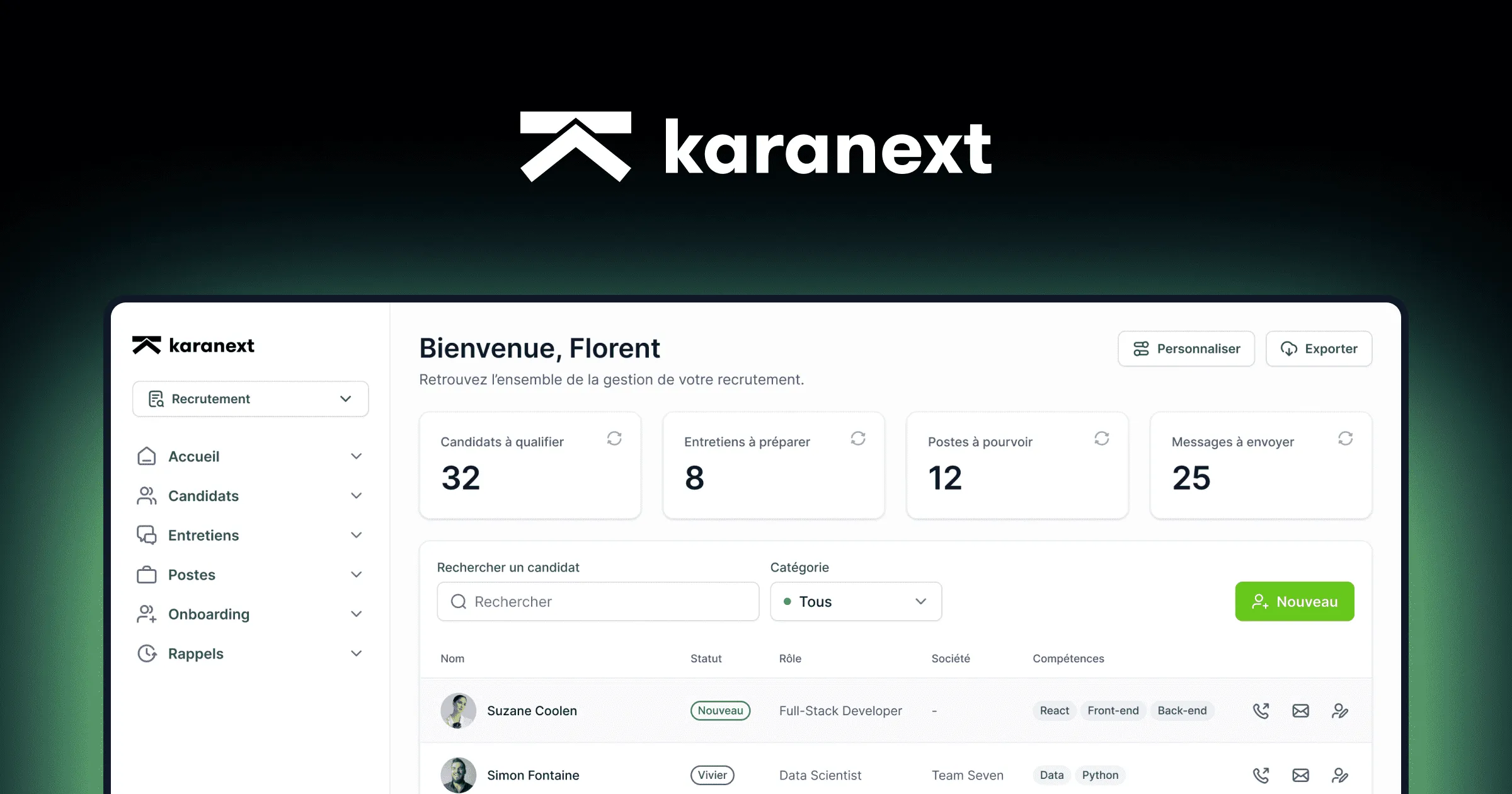The width and height of the screenshot is (1512, 794).
Task: Expand the Accueil menu chevron
Action: pyautogui.click(x=356, y=456)
